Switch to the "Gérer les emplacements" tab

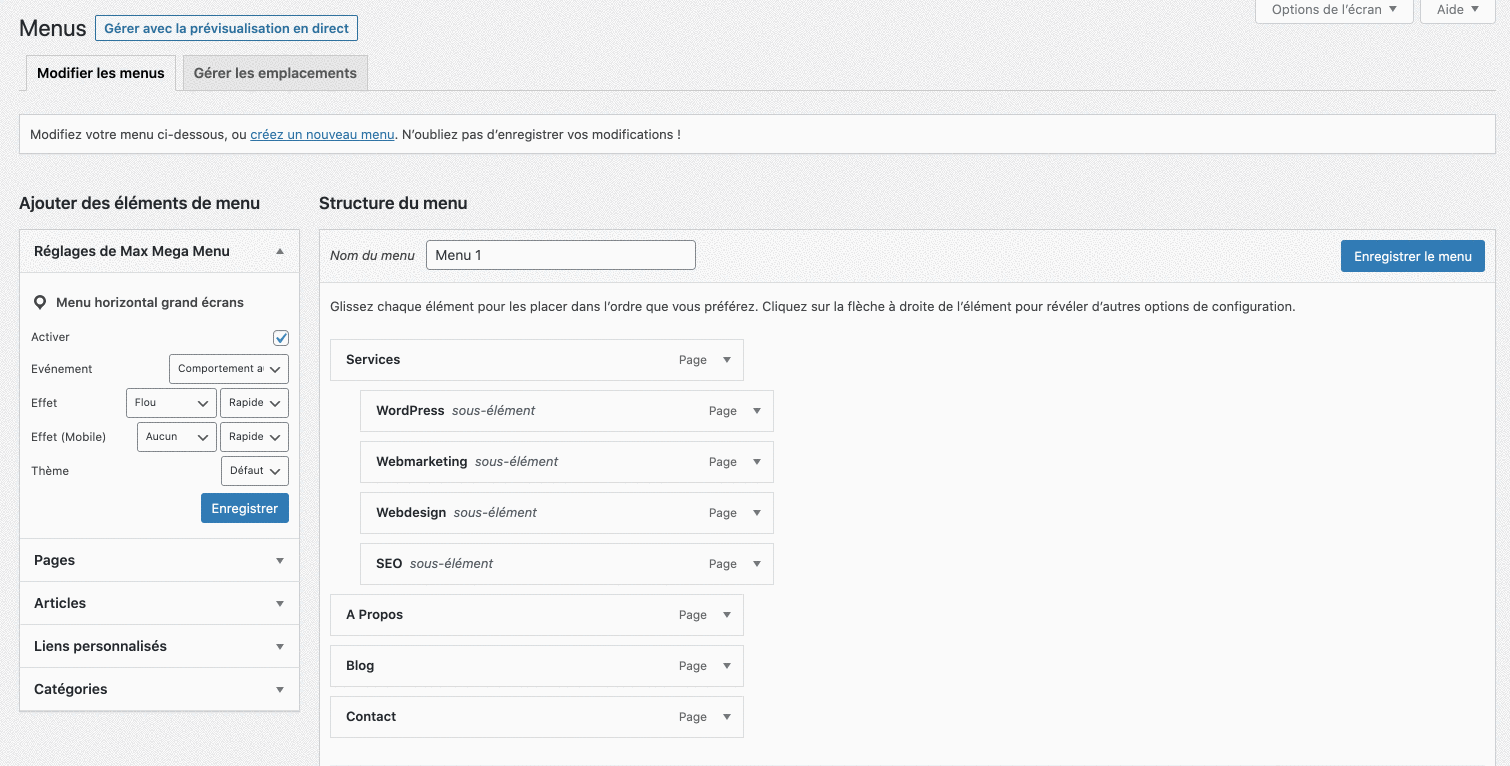(274, 73)
